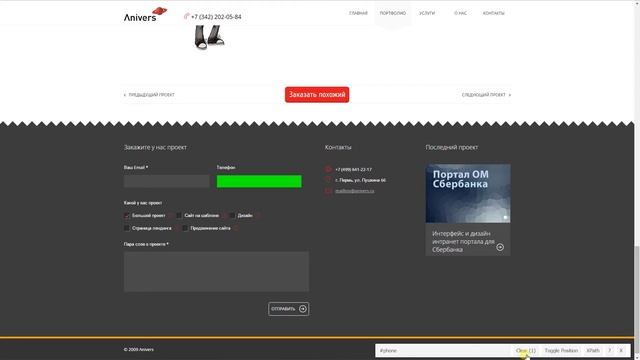The image size is (640, 360).
Task: Open the Услуги menu item
Action: (427, 13)
